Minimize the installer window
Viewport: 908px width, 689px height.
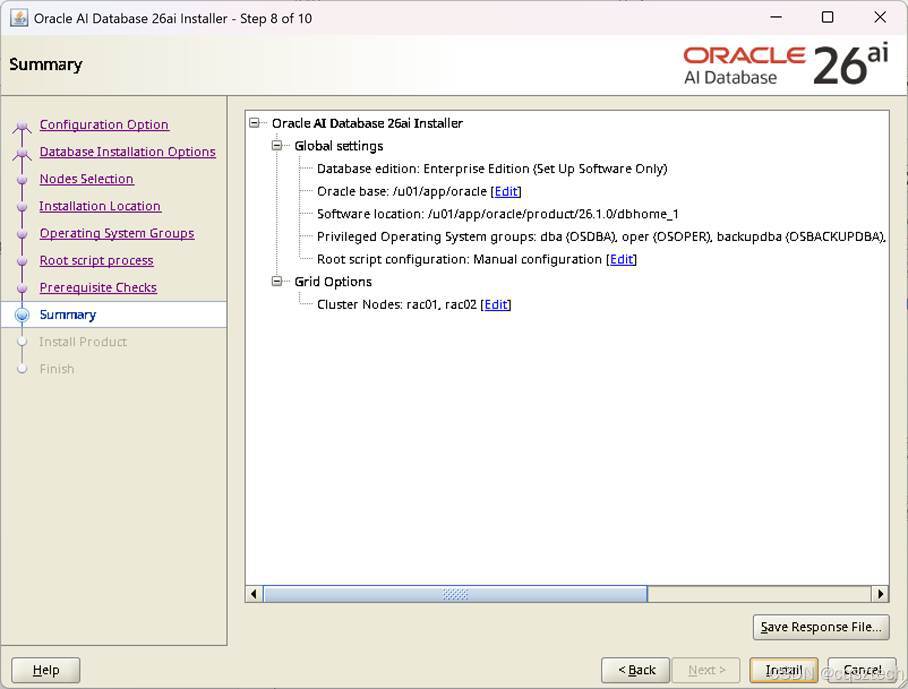[776, 18]
